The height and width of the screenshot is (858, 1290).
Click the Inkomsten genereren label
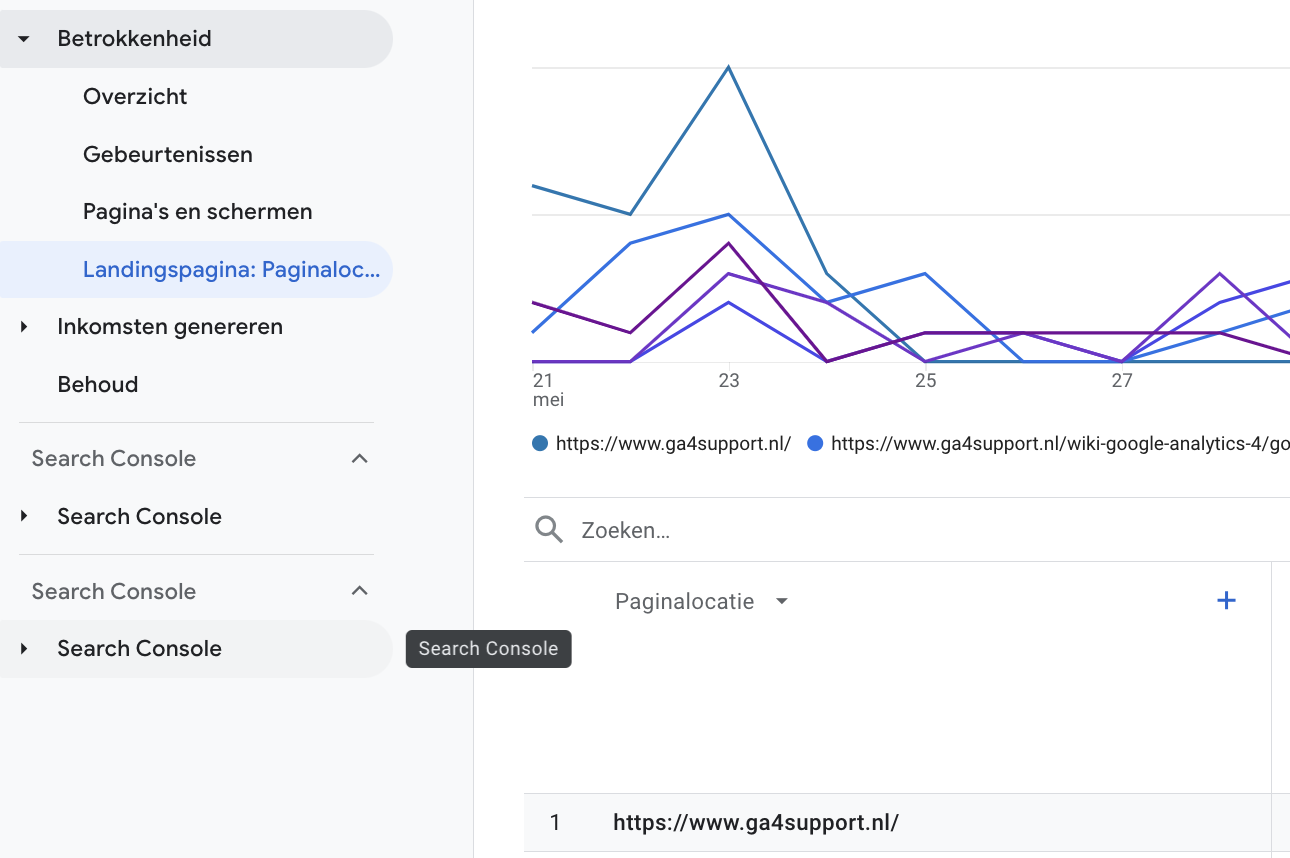pos(170,327)
